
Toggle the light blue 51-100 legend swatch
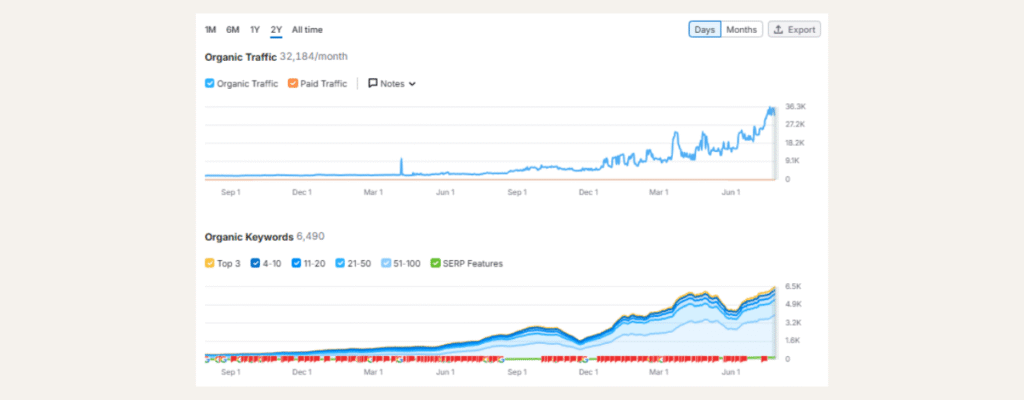coord(388,264)
